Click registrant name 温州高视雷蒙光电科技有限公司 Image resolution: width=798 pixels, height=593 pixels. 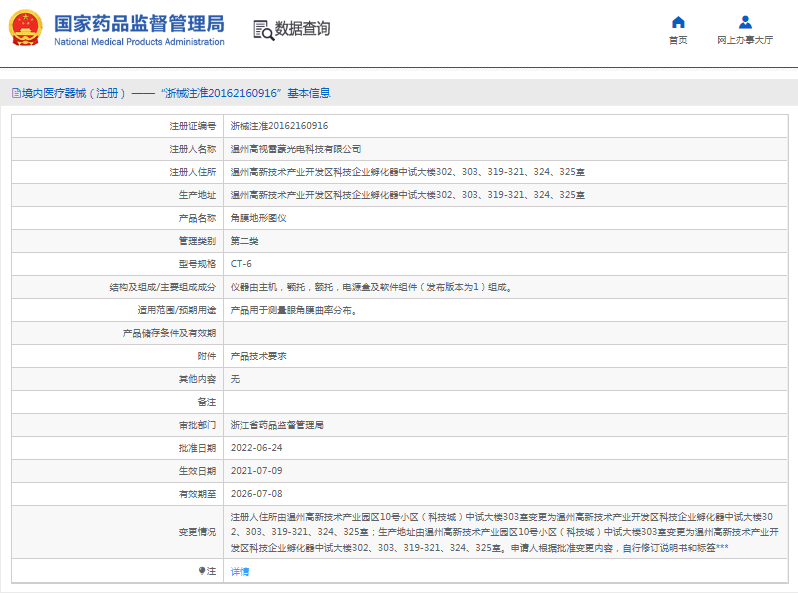[x=296, y=149]
